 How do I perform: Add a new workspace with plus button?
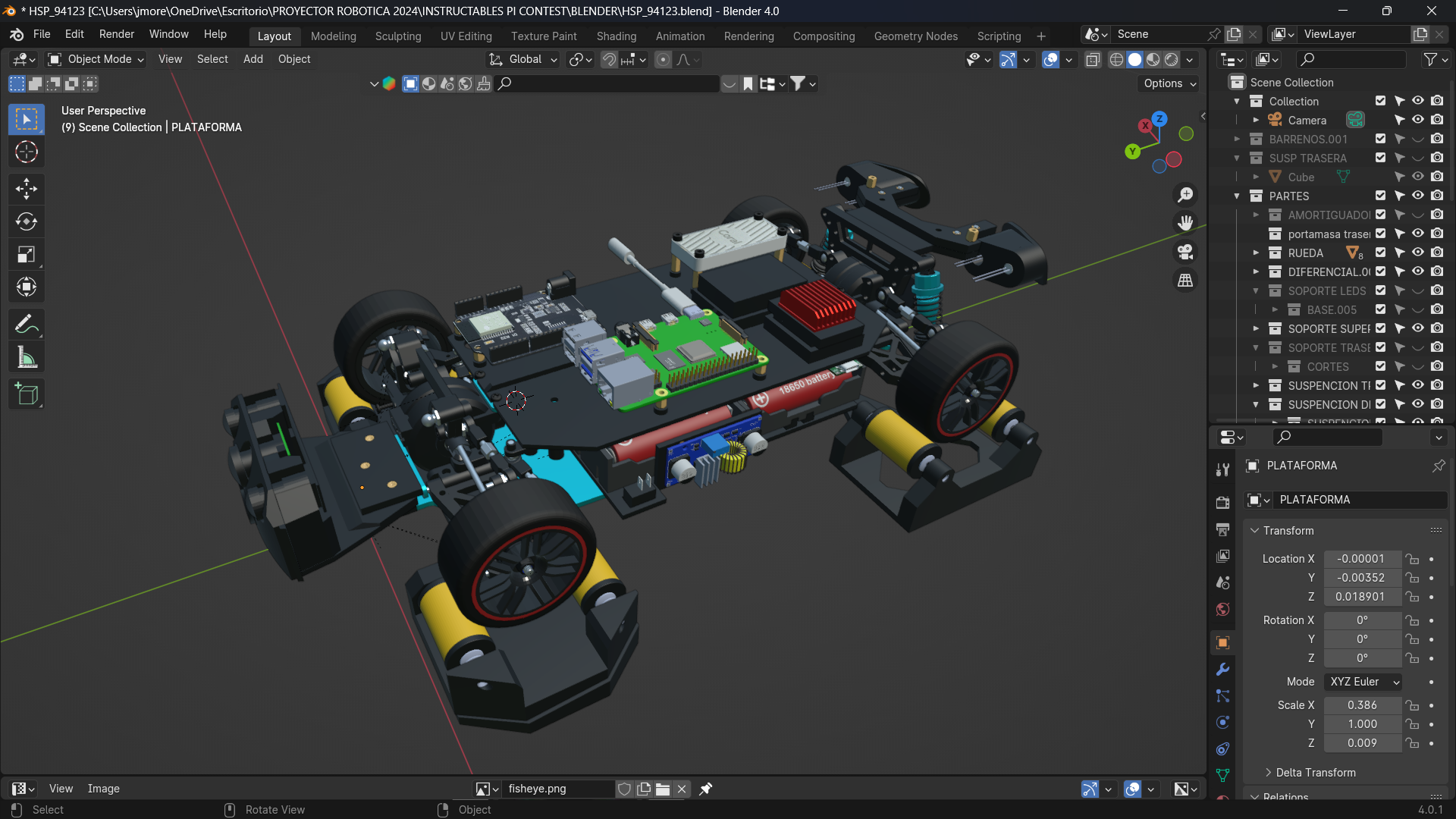click(x=1041, y=36)
